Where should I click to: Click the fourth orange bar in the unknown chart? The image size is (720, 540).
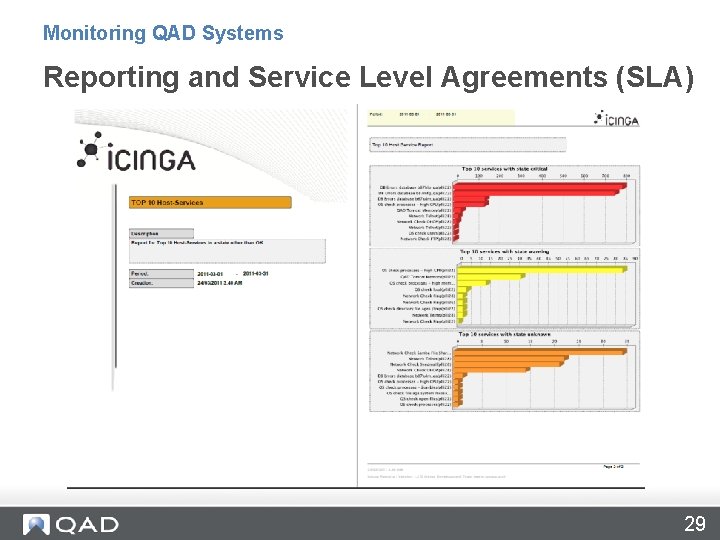492,370
